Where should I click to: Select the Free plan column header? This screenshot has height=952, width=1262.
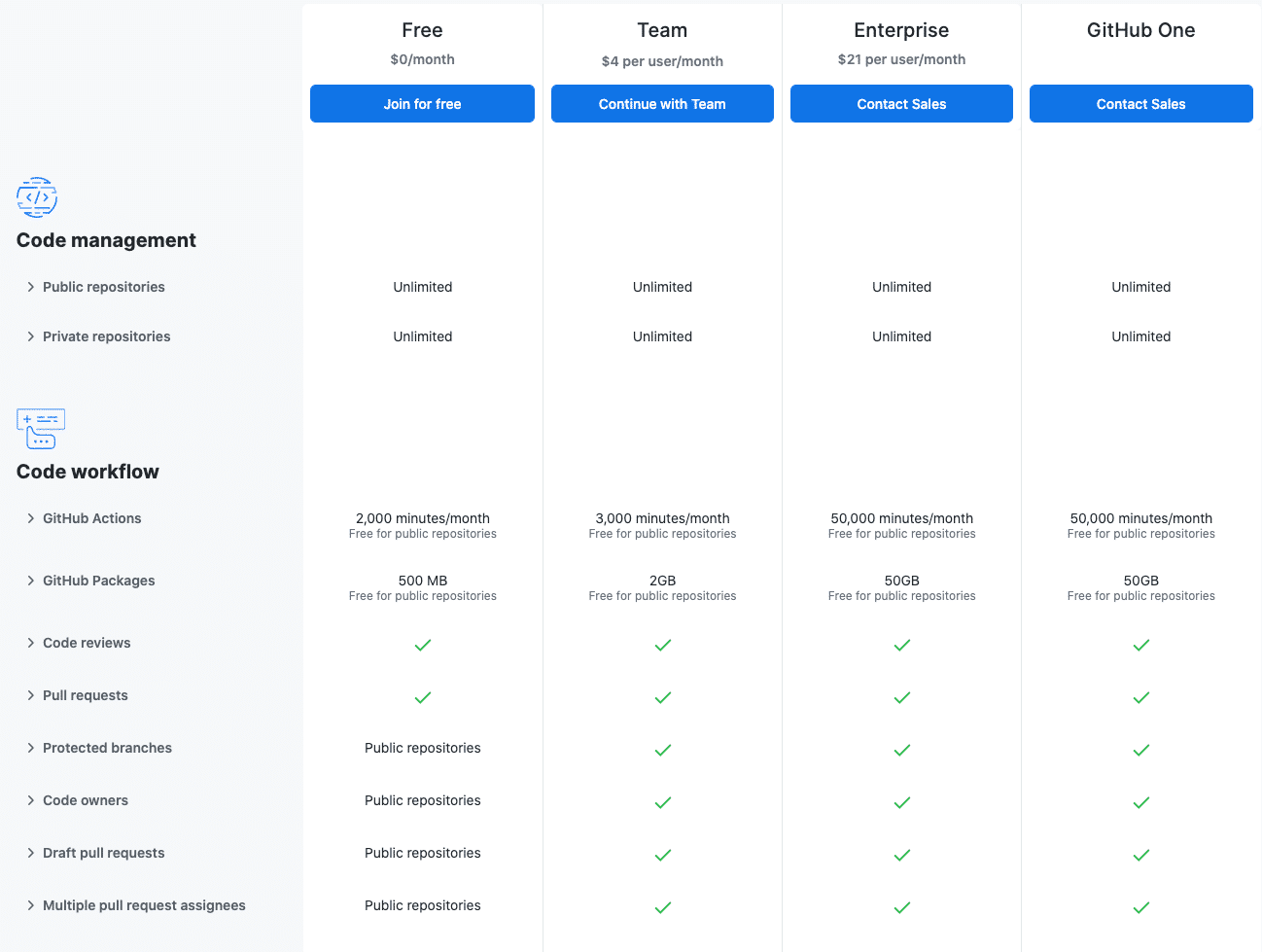[x=422, y=30]
